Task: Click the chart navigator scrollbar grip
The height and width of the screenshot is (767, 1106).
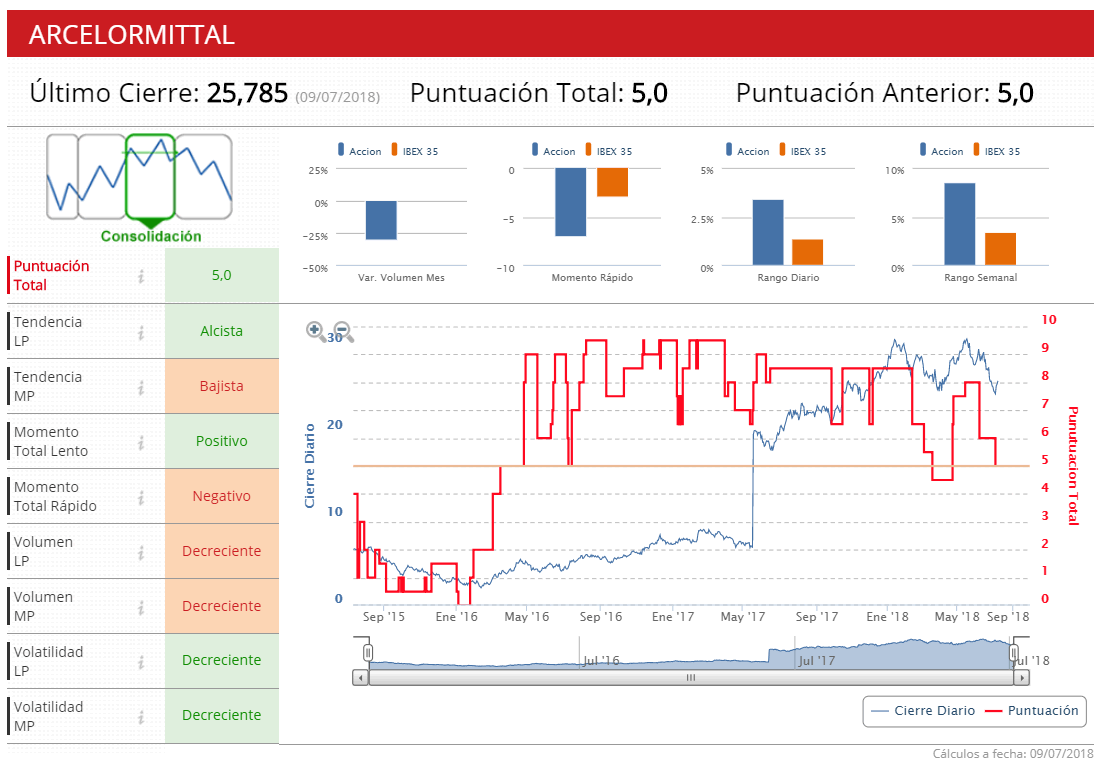Action: pyautogui.click(x=691, y=677)
